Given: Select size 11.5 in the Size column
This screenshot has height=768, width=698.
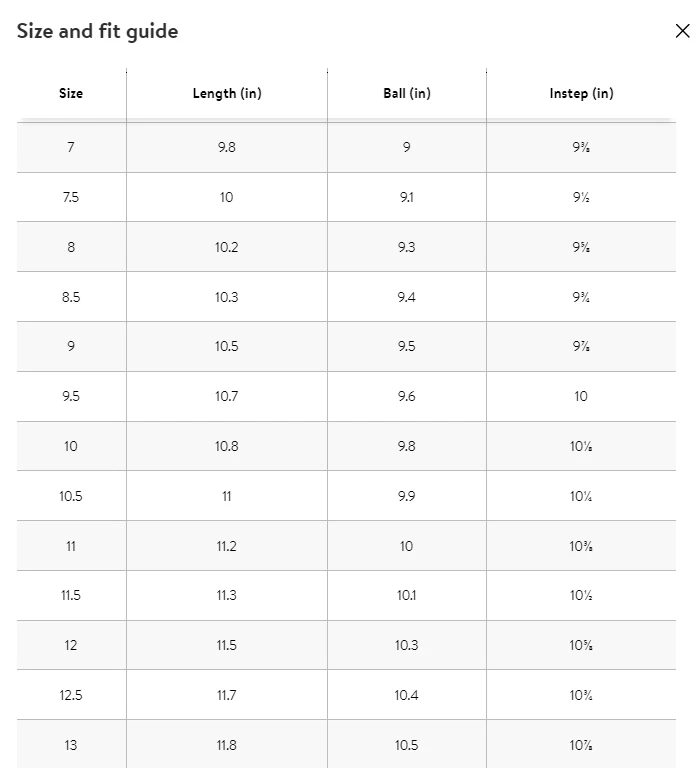Looking at the screenshot, I should coord(71,595).
